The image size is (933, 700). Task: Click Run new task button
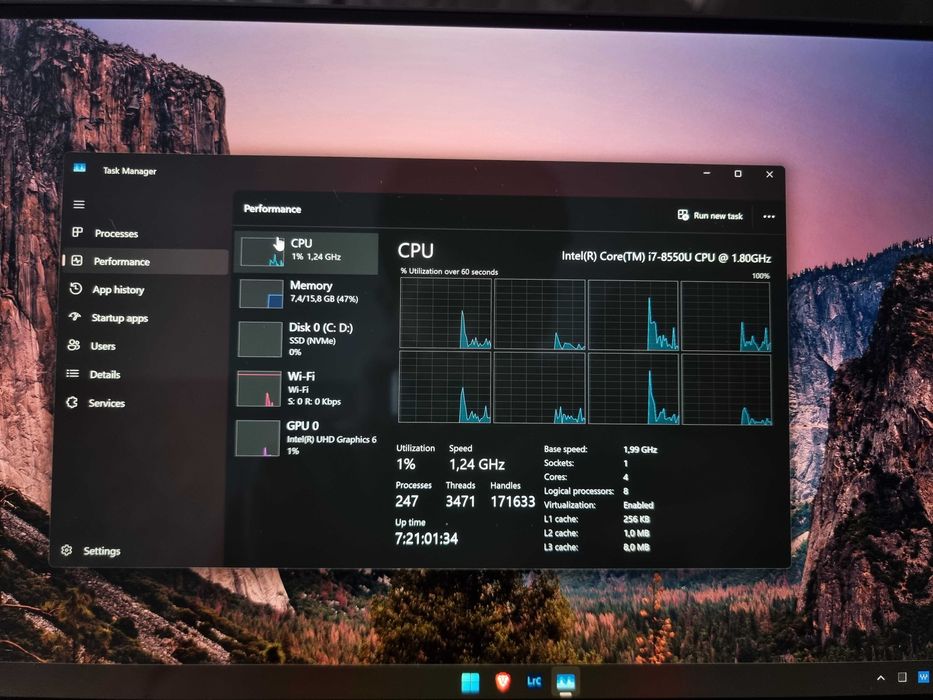[710, 215]
